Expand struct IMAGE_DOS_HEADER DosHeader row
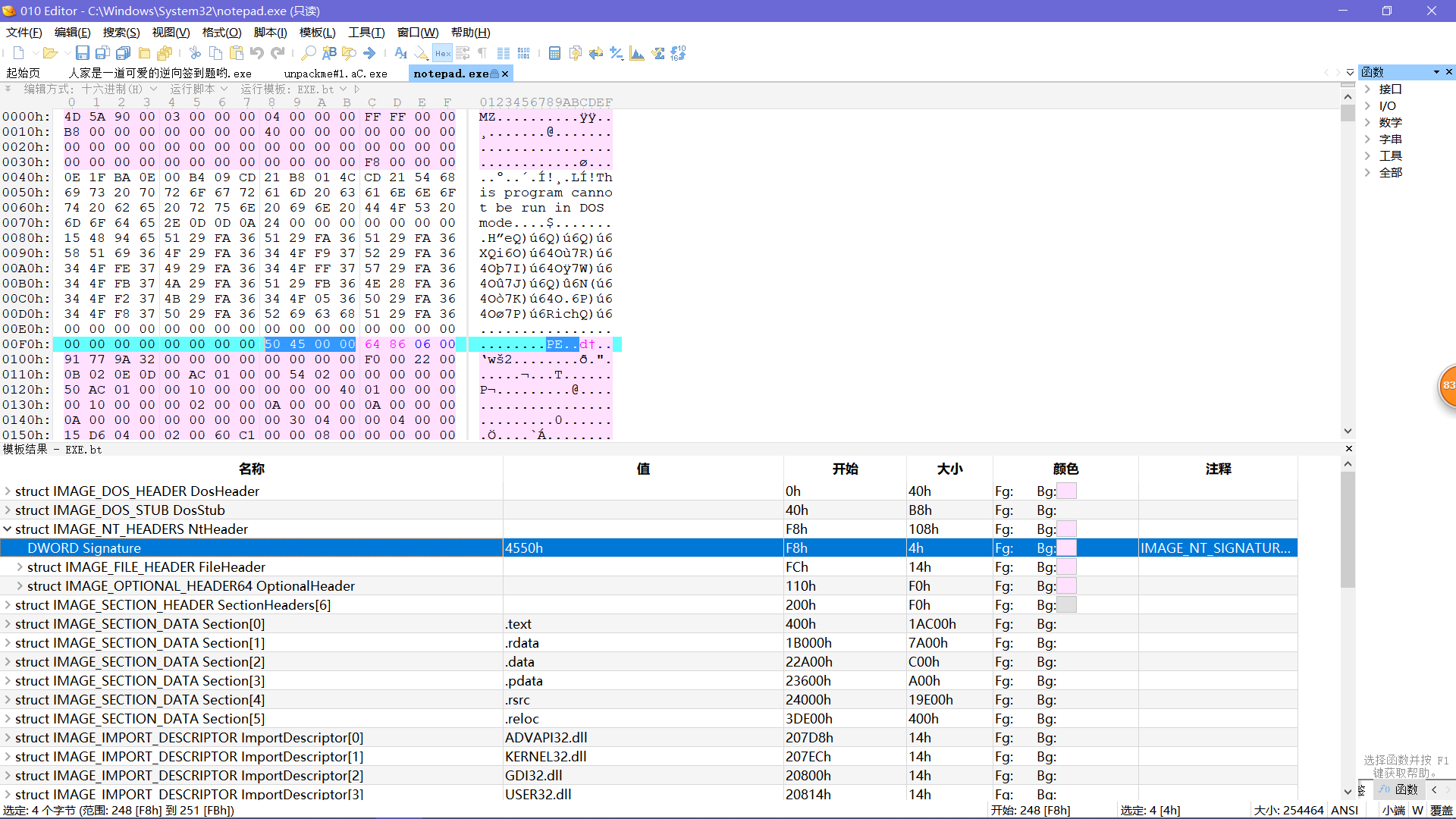Image resolution: width=1456 pixels, height=819 pixels. (8, 491)
